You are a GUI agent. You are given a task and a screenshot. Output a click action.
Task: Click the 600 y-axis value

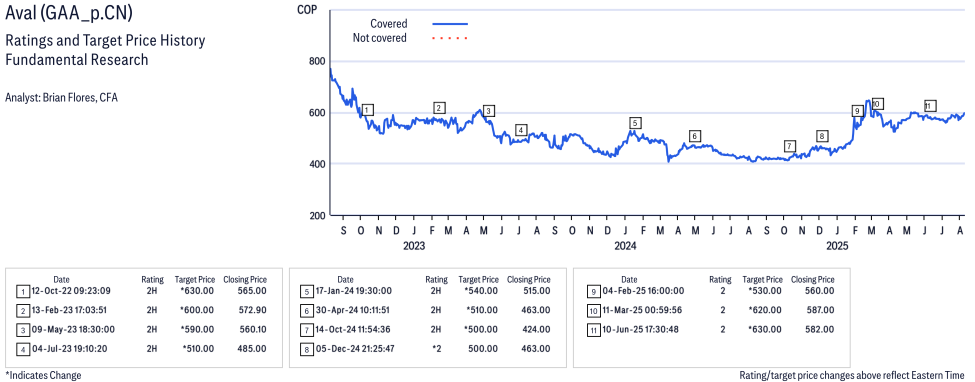click(316, 113)
